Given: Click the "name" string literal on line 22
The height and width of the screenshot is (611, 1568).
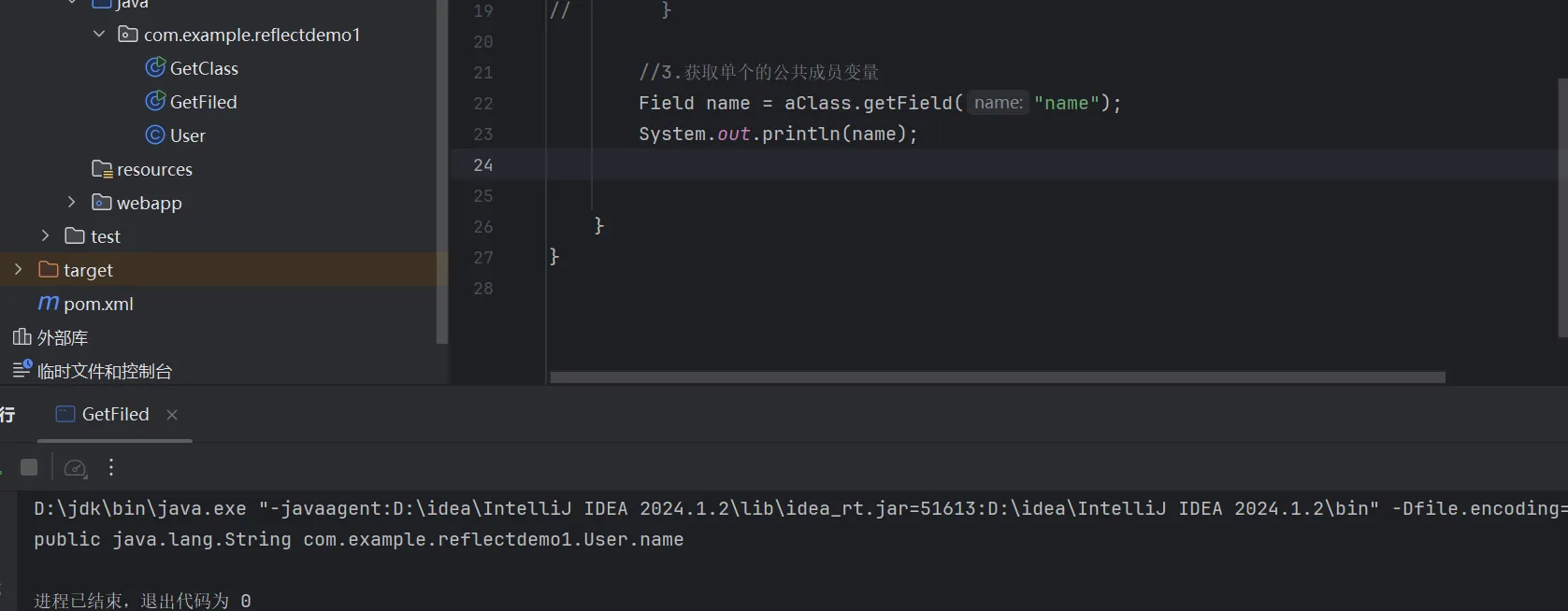Looking at the screenshot, I should tap(1067, 103).
